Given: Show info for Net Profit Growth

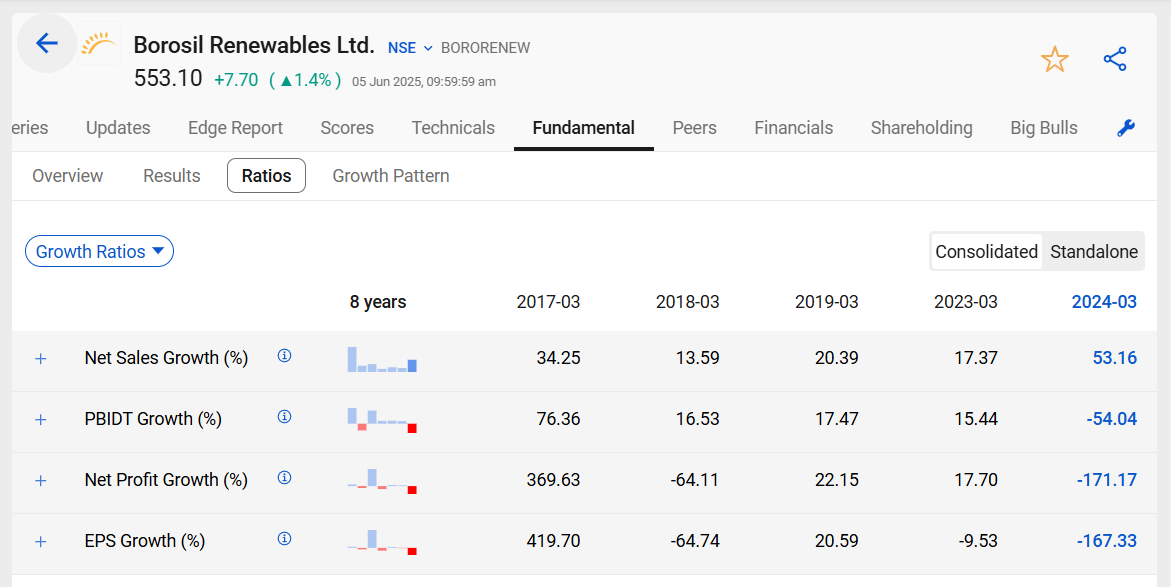Looking at the screenshot, I should pyautogui.click(x=284, y=477).
